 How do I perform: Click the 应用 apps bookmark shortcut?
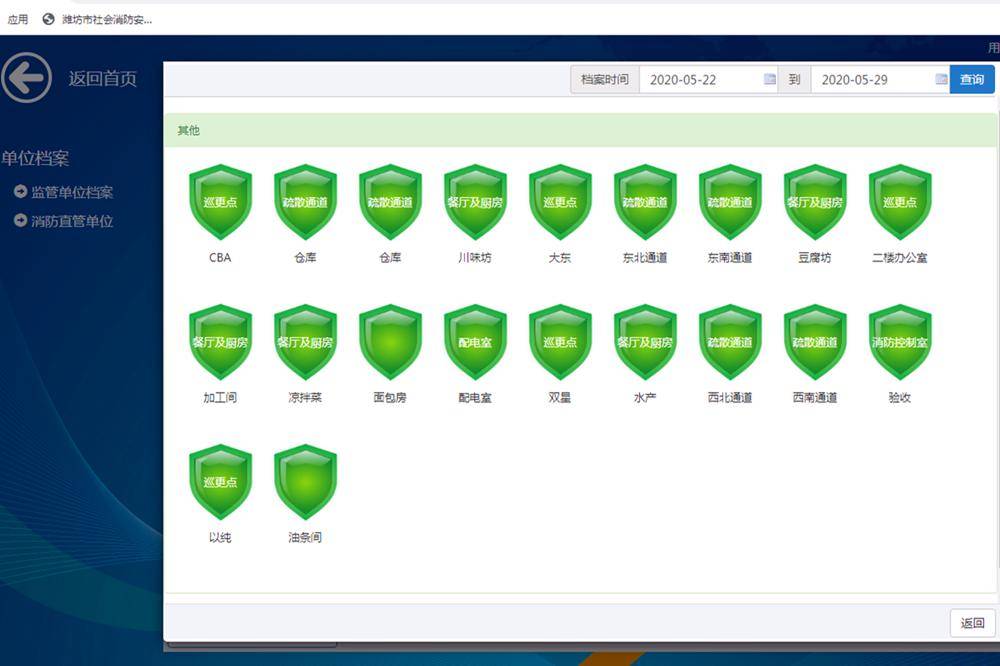tap(18, 19)
